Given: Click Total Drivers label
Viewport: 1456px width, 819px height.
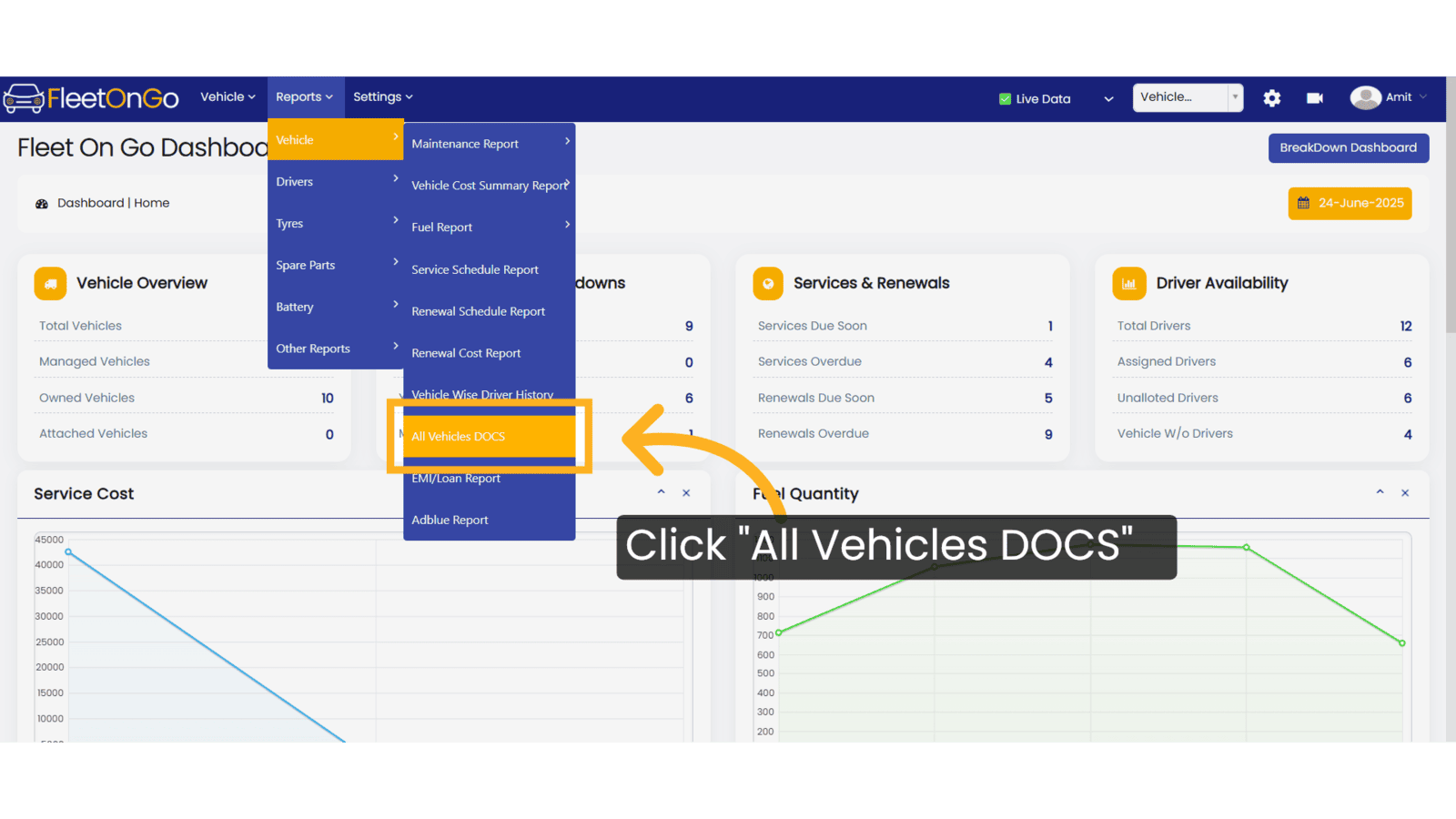Looking at the screenshot, I should coord(1154,326).
